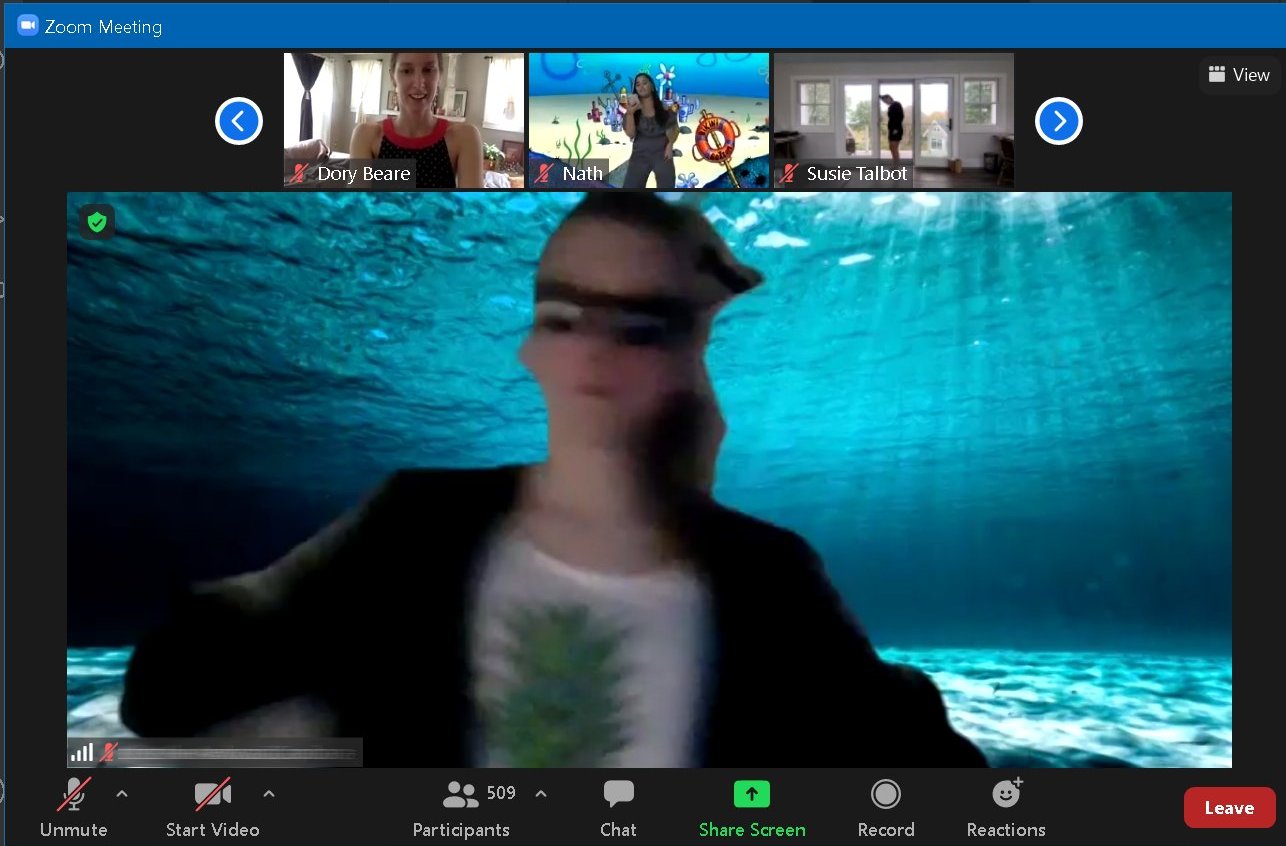Open the View layout menu

1238,75
